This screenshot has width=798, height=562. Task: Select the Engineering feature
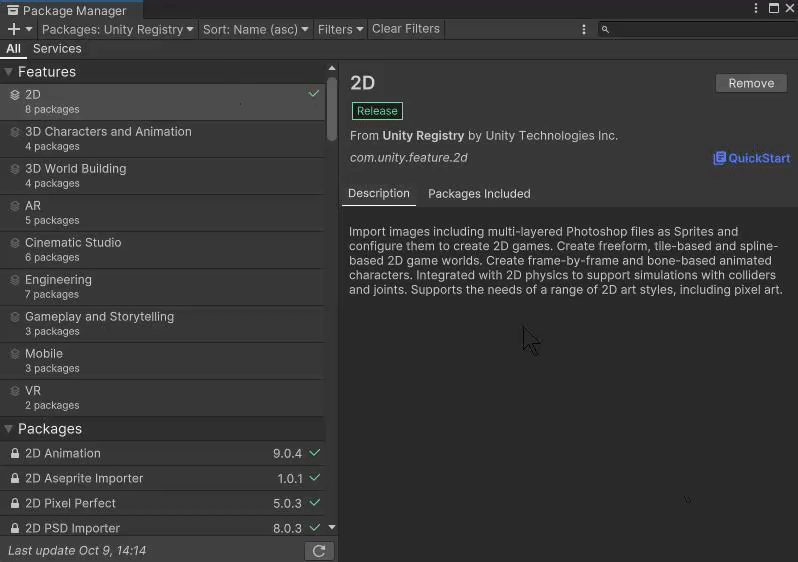click(x=162, y=287)
